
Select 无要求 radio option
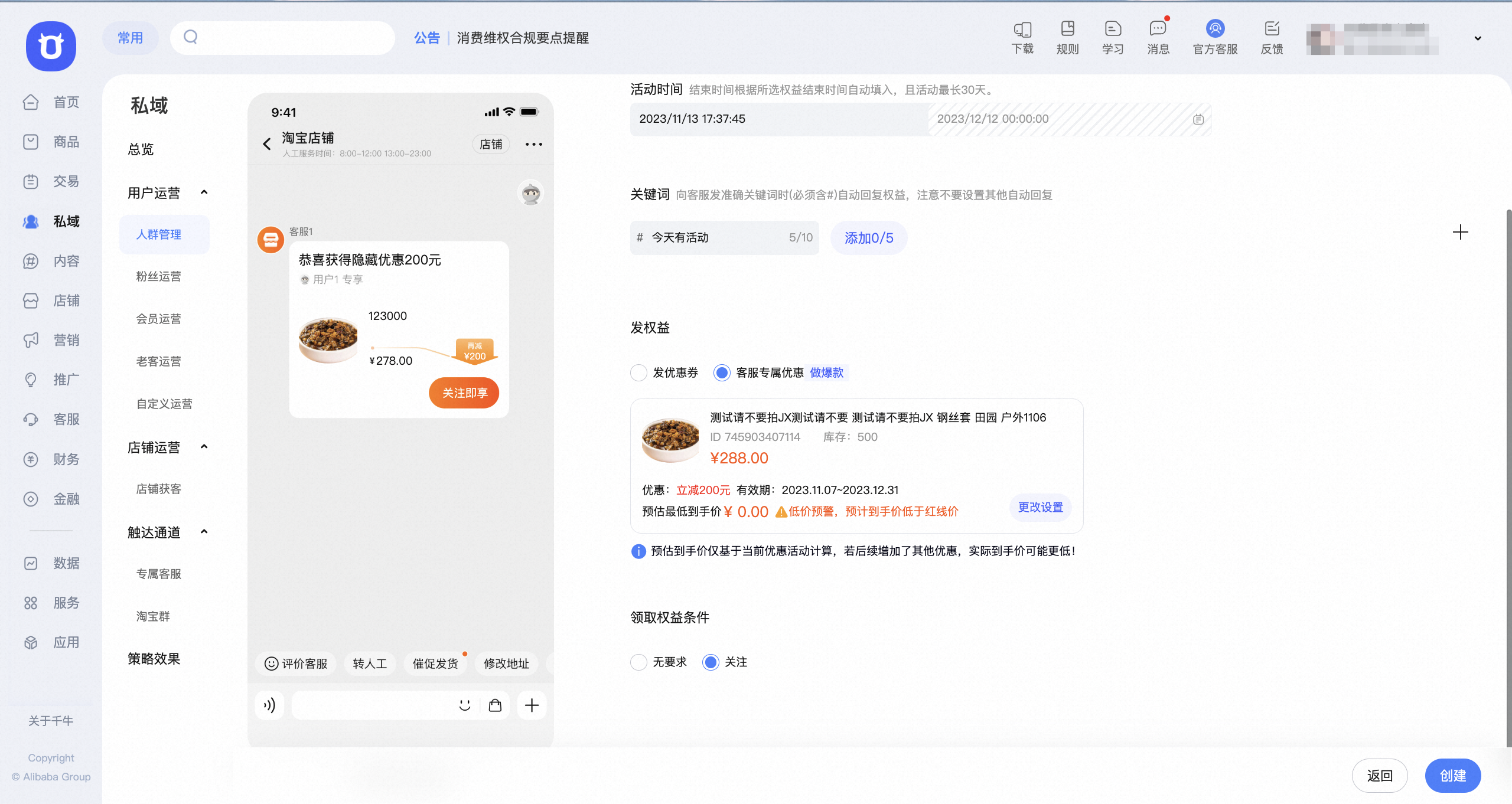click(x=638, y=662)
